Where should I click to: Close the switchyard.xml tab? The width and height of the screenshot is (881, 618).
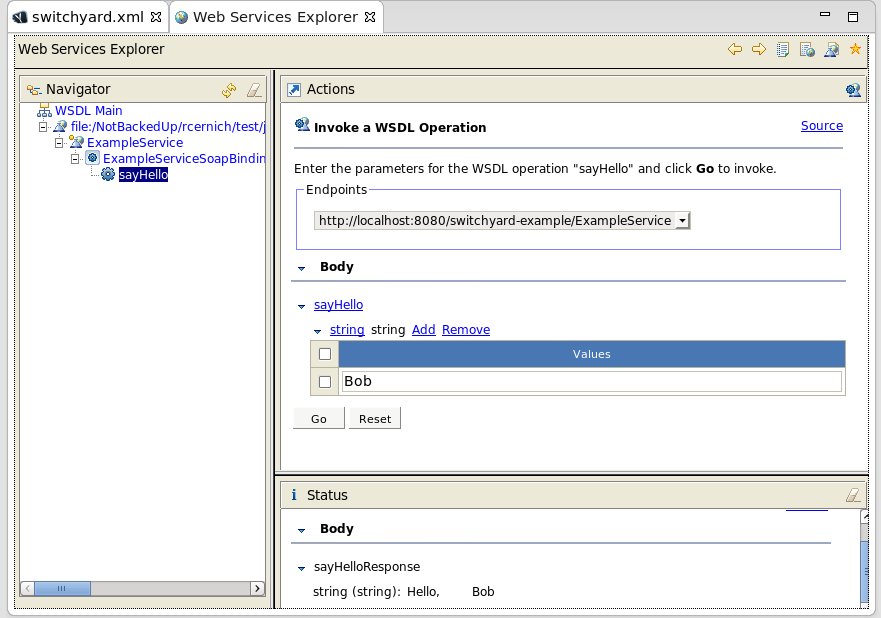[156, 17]
